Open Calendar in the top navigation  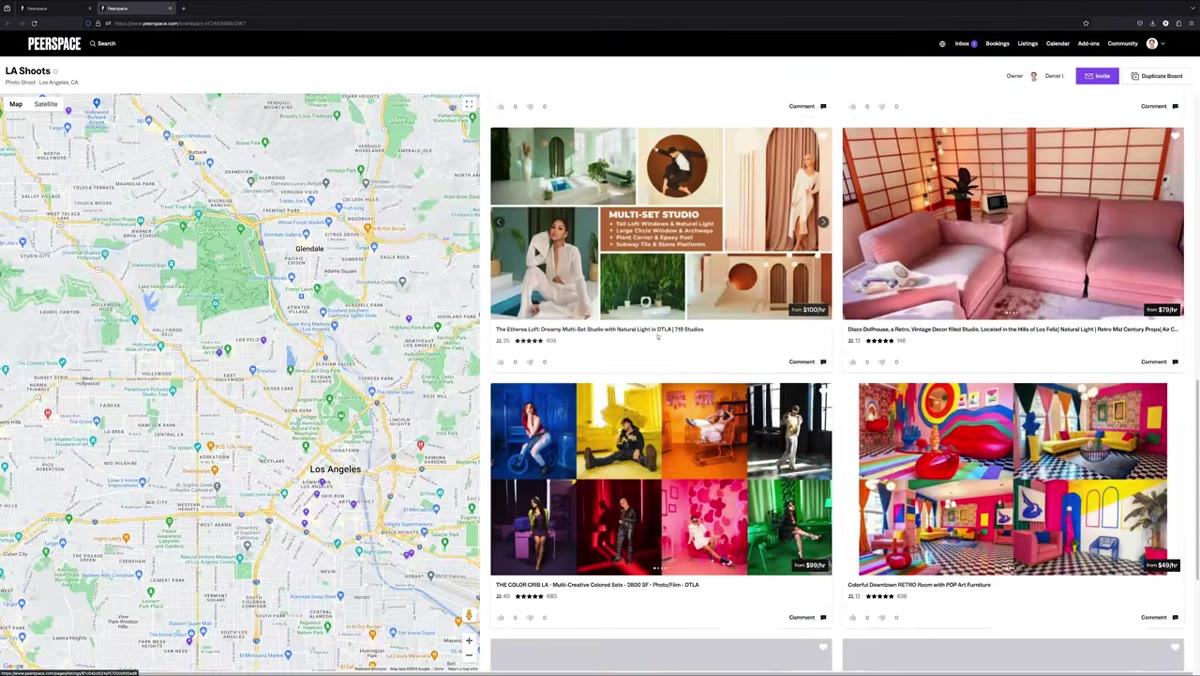1057,44
